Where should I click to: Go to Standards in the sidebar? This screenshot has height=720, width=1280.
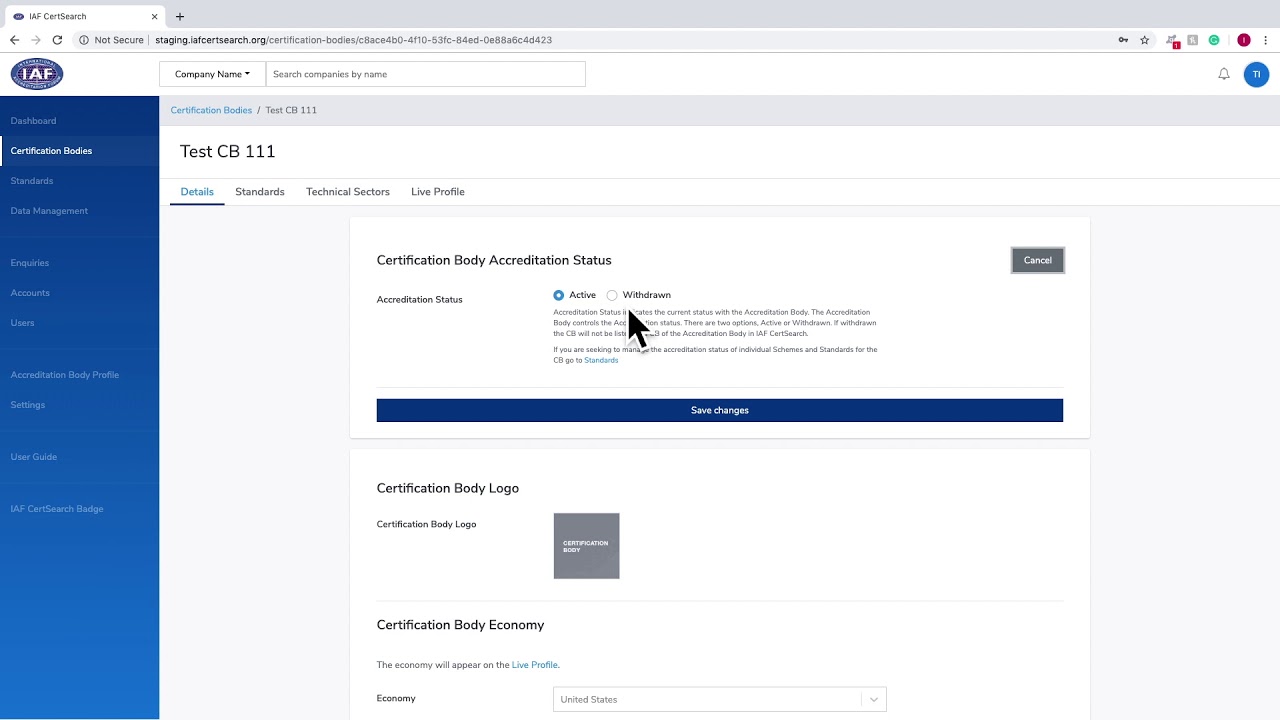[32, 181]
